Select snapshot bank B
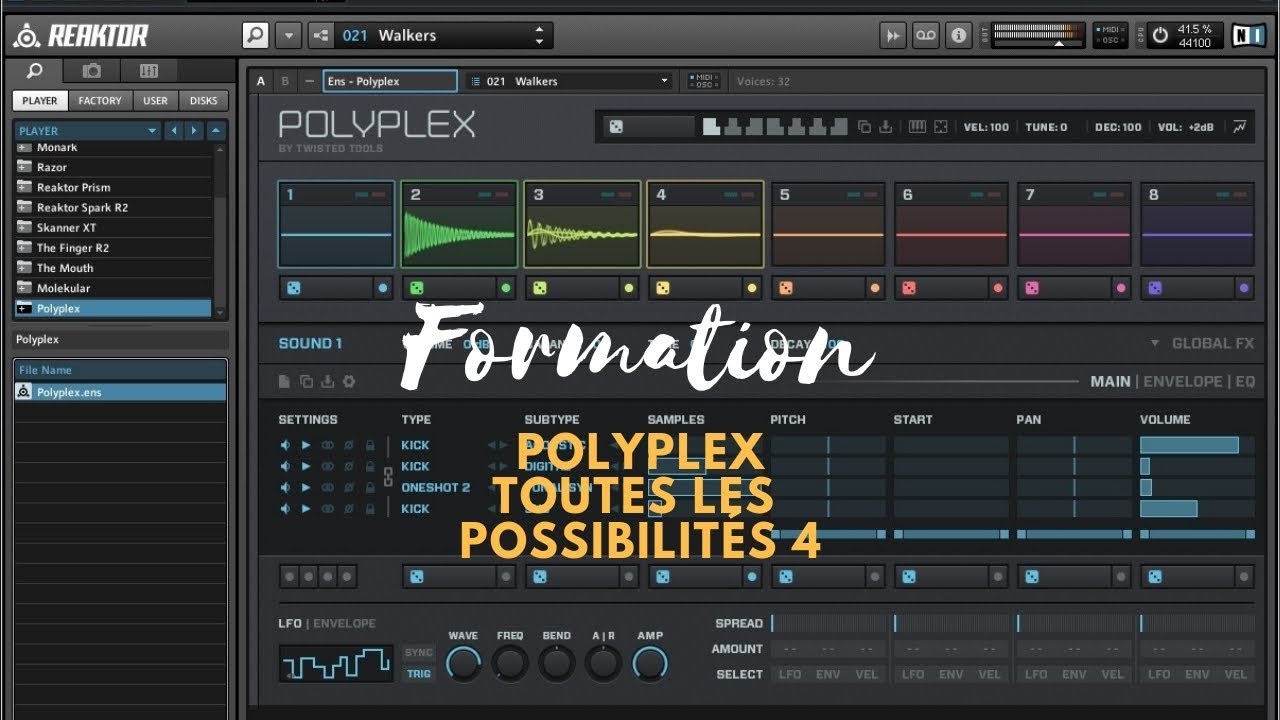The width and height of the screenshot is (1280, 720). [285, 81]
